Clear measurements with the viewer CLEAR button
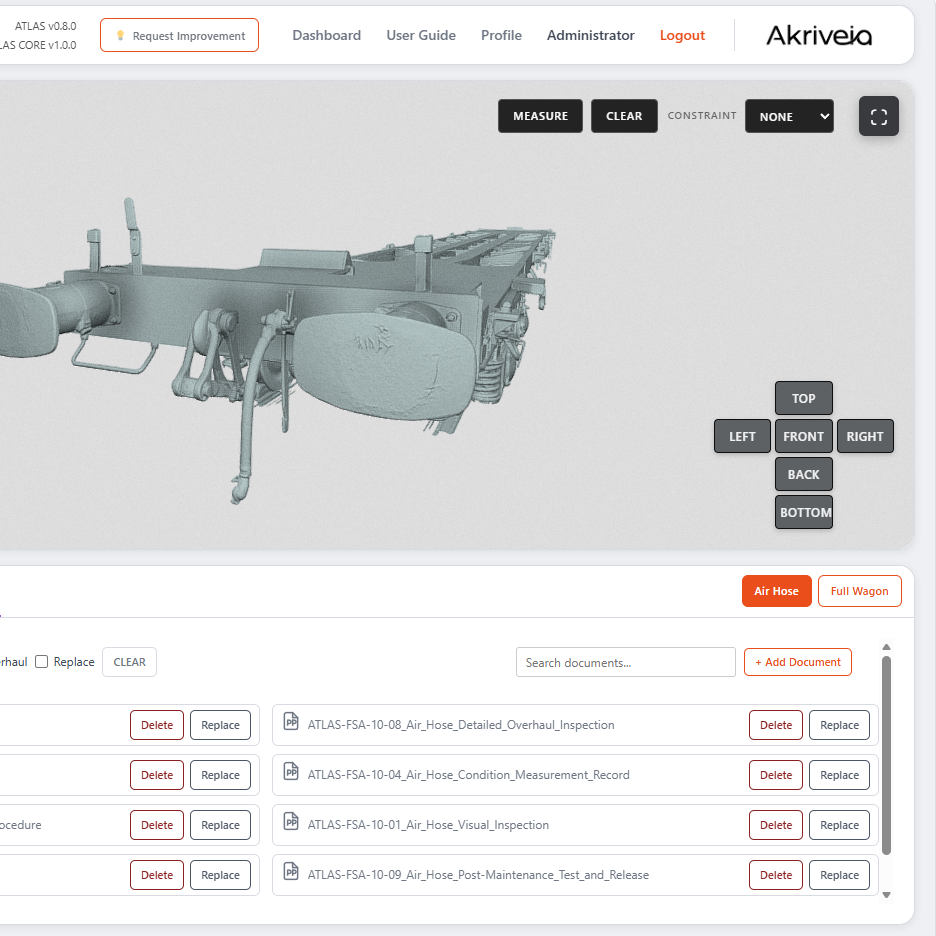 point(624,116)
